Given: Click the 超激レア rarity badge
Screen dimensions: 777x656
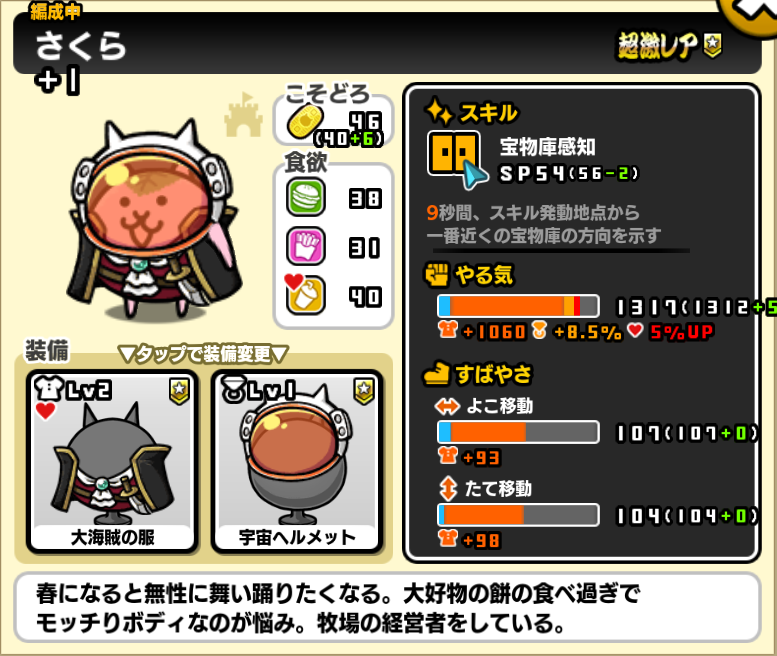Looking at the screenshot, I should coord(669,47).
